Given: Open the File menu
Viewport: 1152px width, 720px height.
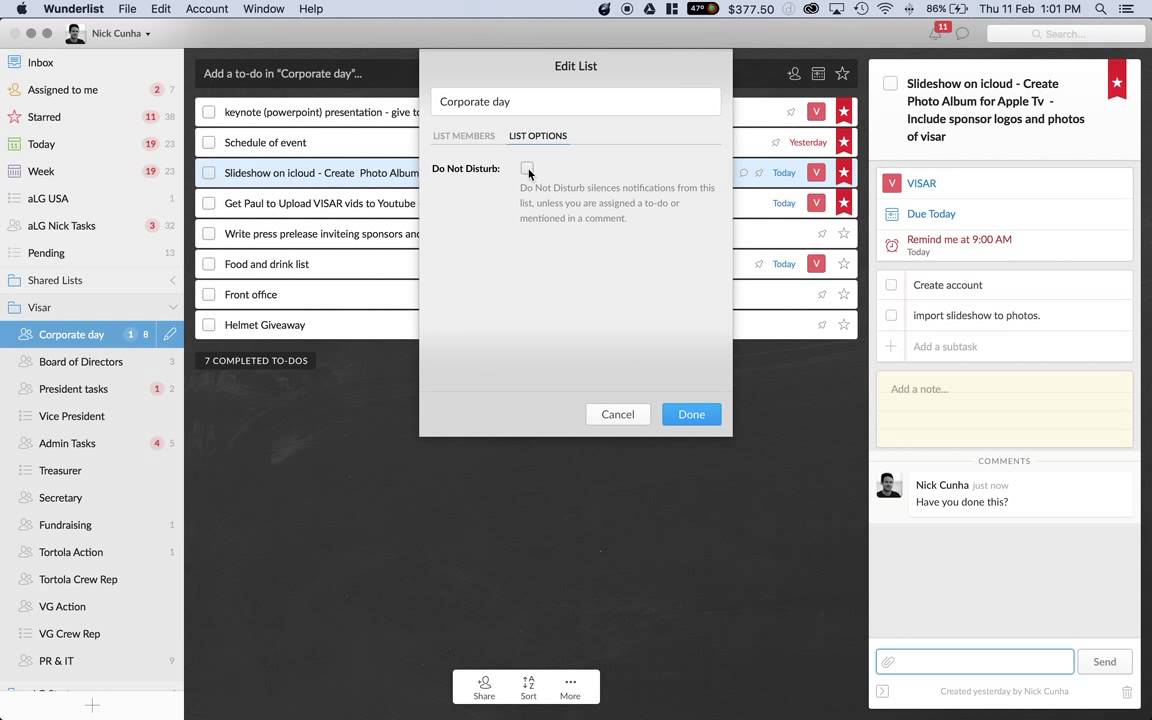Looking at the screenshot, I should tap(127, 9).
